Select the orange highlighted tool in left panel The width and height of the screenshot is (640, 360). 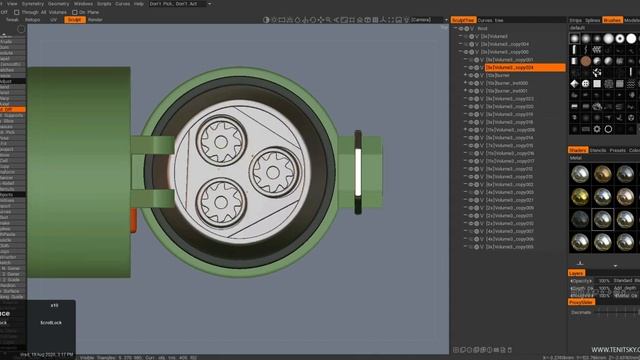[13, 109]
